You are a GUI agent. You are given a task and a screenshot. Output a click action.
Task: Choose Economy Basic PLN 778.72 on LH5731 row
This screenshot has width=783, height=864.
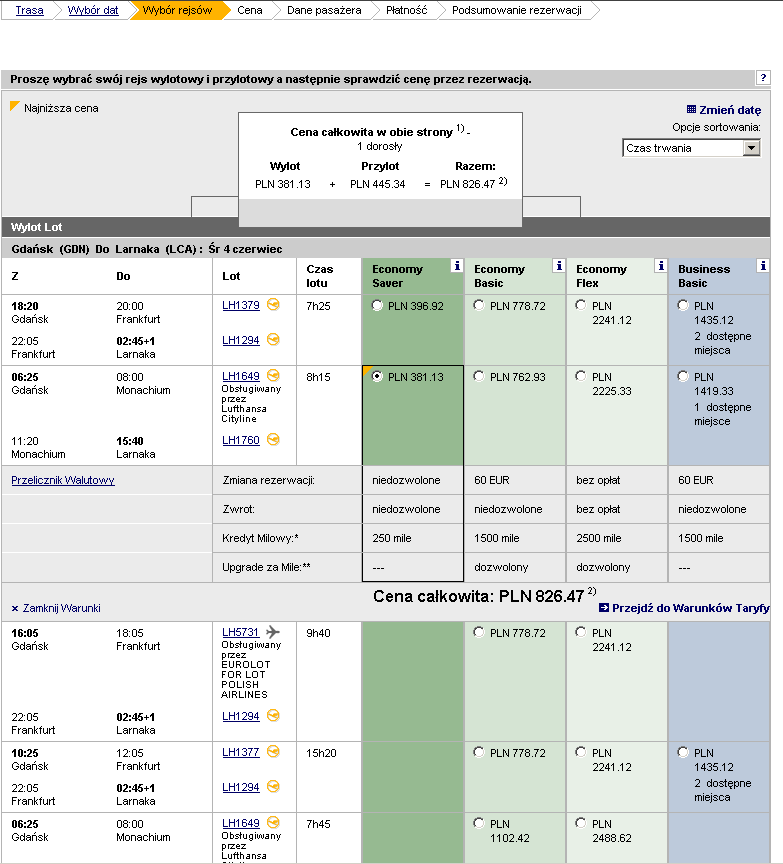479,632
